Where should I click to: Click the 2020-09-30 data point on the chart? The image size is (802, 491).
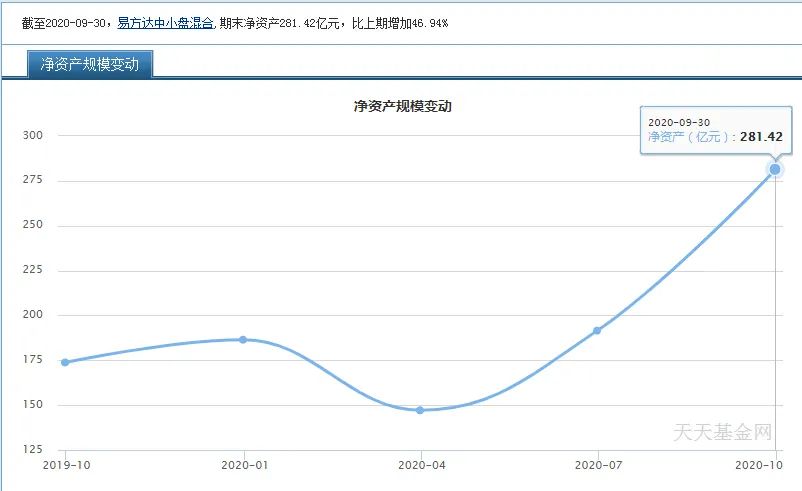click(x=775, y=169)
